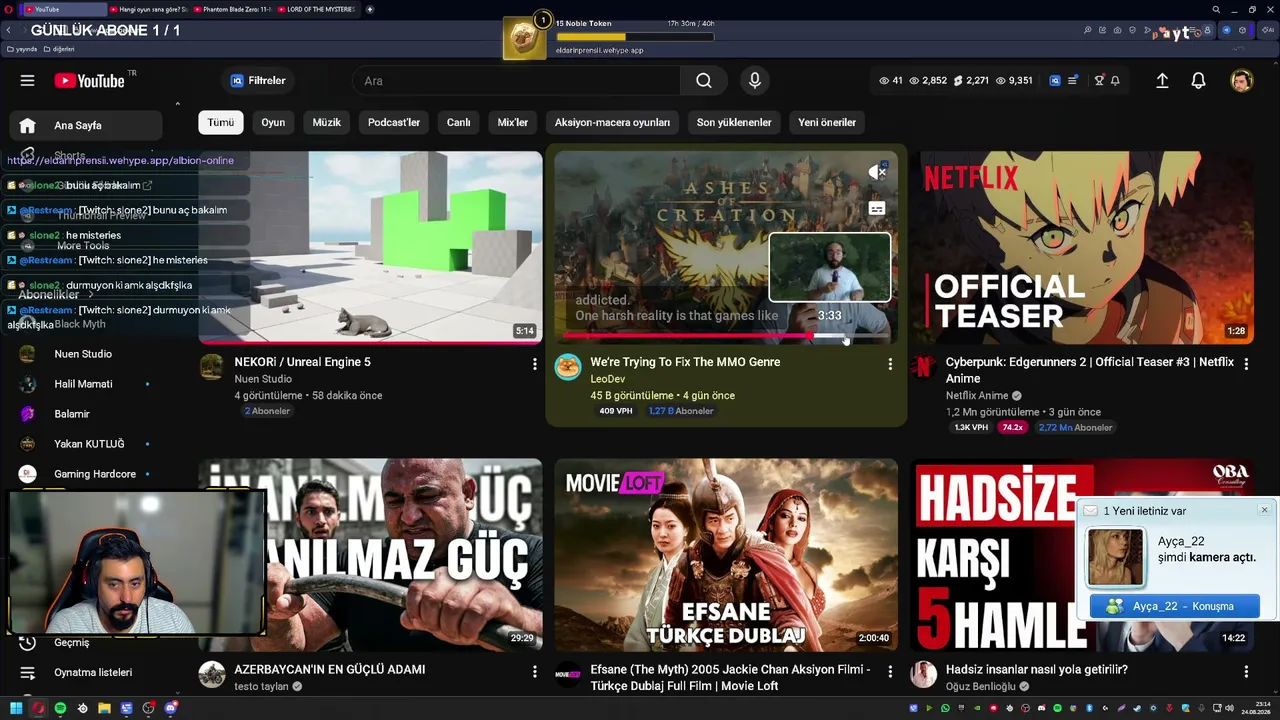The height and width of the screenshot is (720, 1280).
Task: Switch to the Phantom Blade Zero browser tab
Action: 231,9
